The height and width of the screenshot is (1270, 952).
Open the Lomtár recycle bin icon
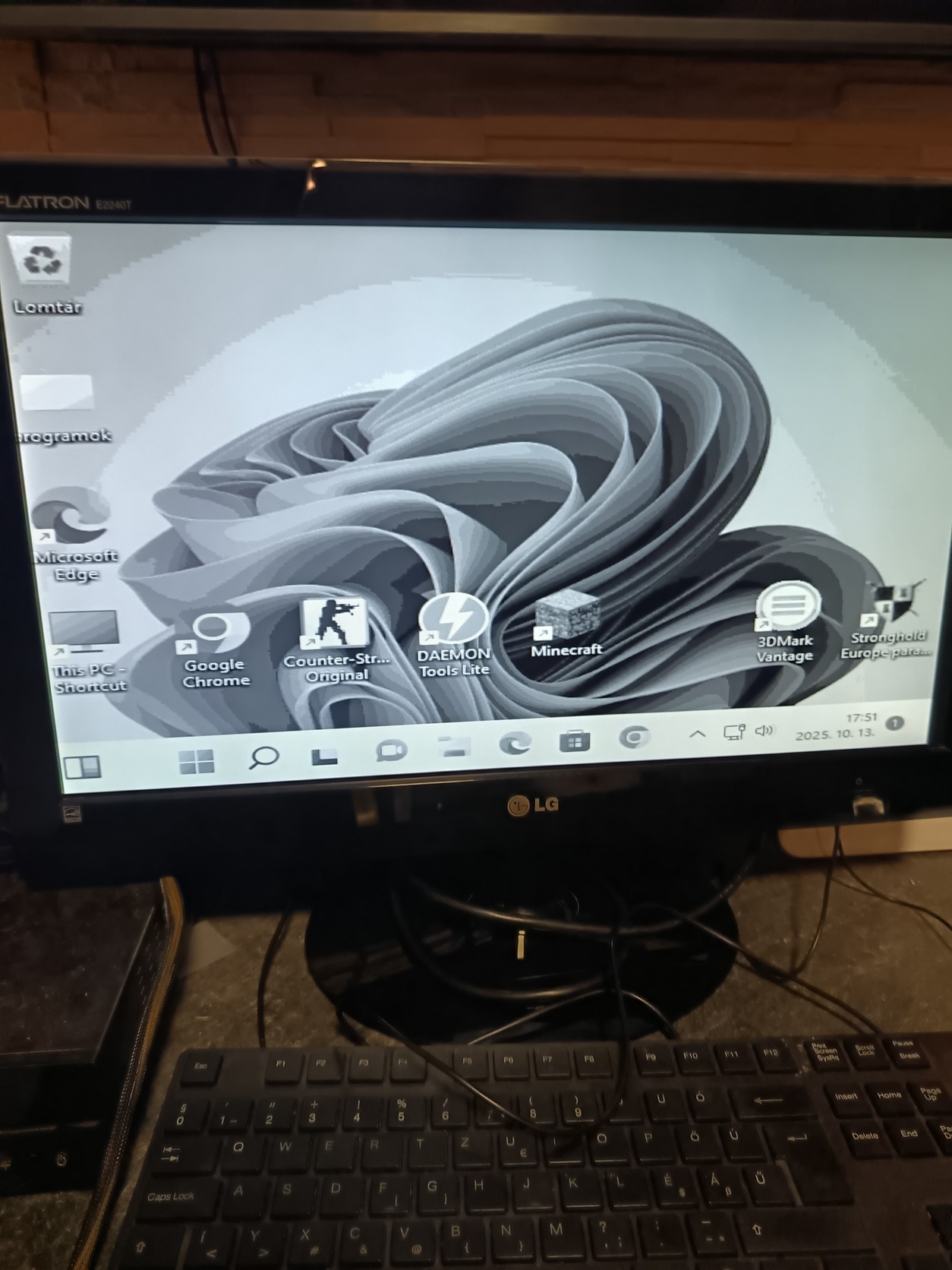point(44,273)
